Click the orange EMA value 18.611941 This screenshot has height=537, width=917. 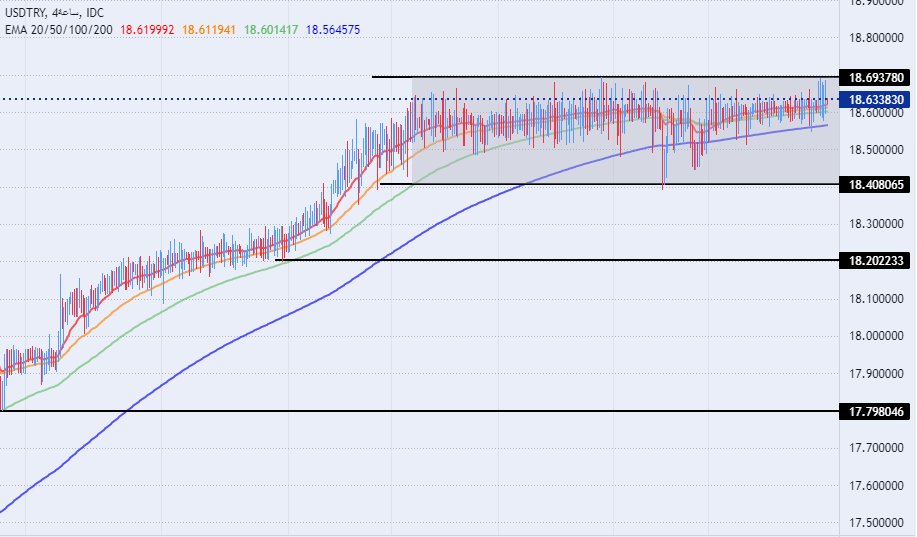(x=209, y=30)
